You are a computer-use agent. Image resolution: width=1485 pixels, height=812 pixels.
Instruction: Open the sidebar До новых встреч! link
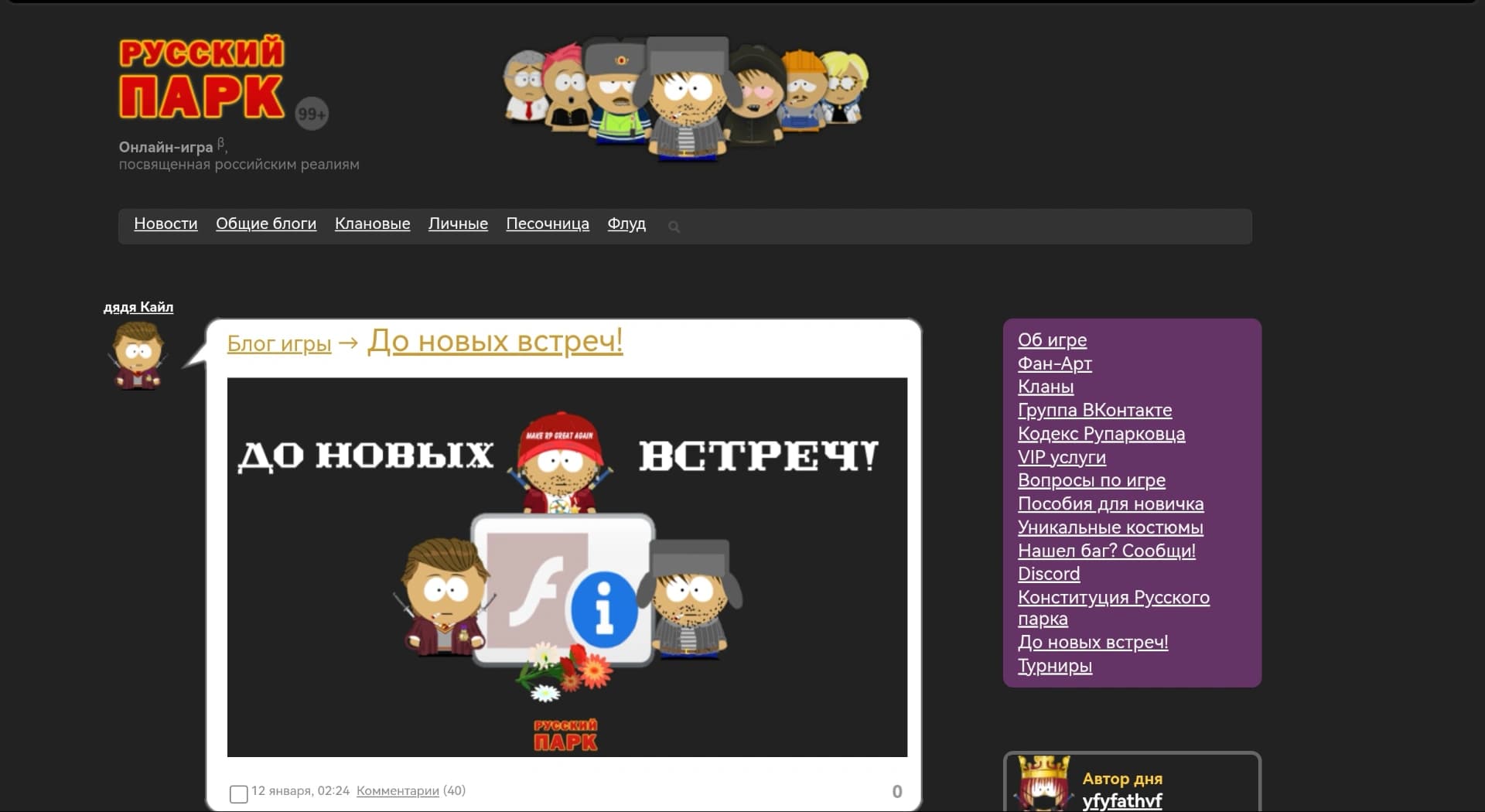pyautogui.click(x=1093, y=643)
